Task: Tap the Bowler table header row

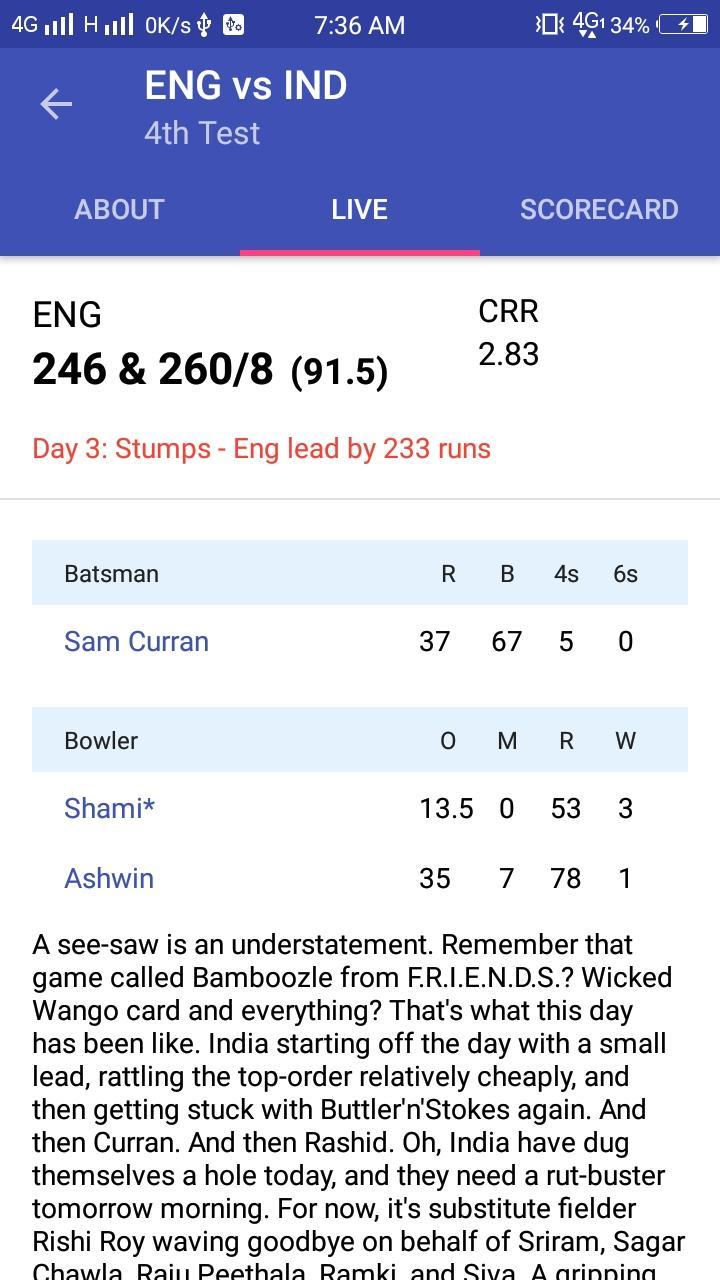Action: (x=360, y=740)
